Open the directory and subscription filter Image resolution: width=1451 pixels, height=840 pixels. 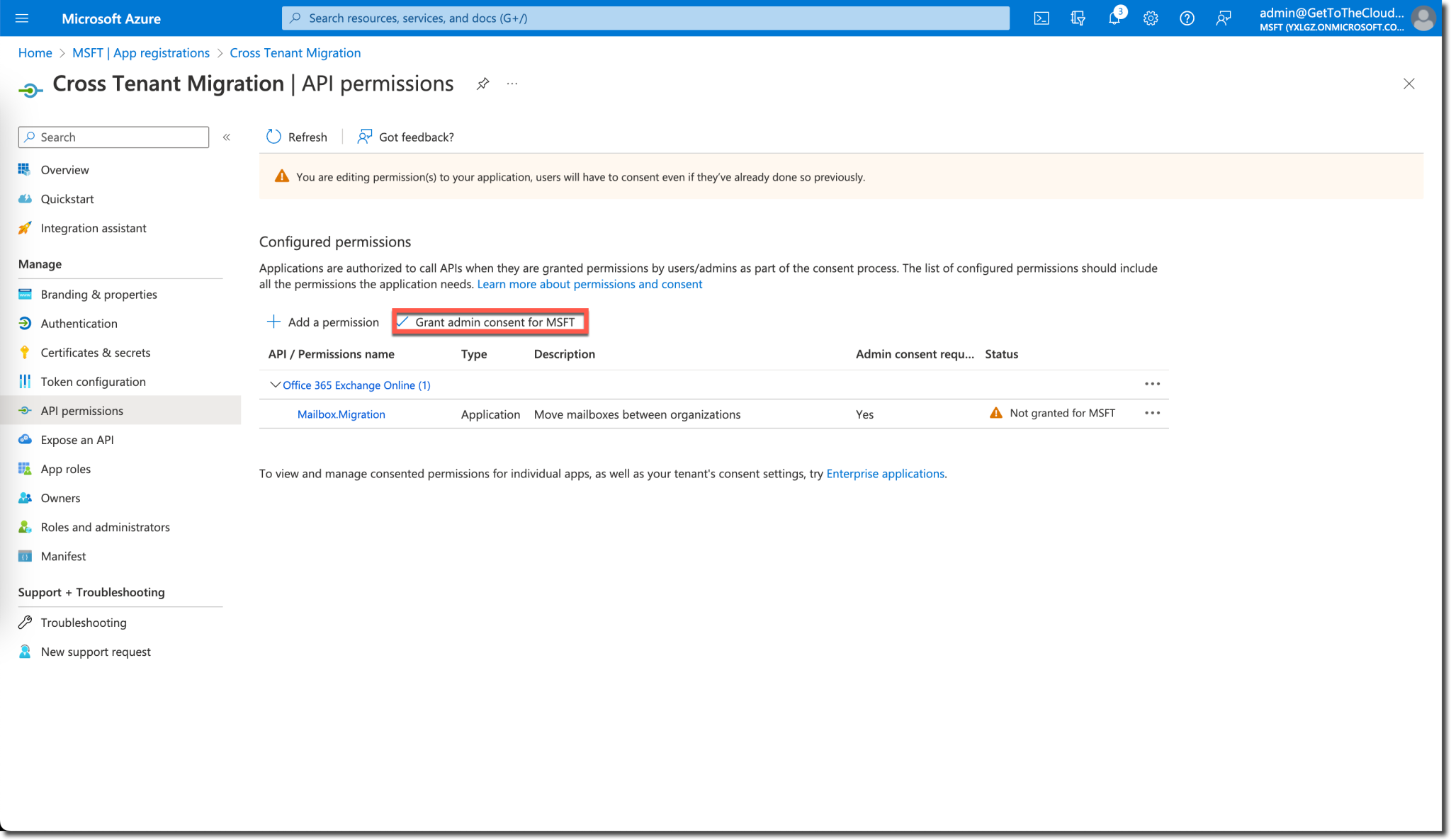(x=1078, y=18)
